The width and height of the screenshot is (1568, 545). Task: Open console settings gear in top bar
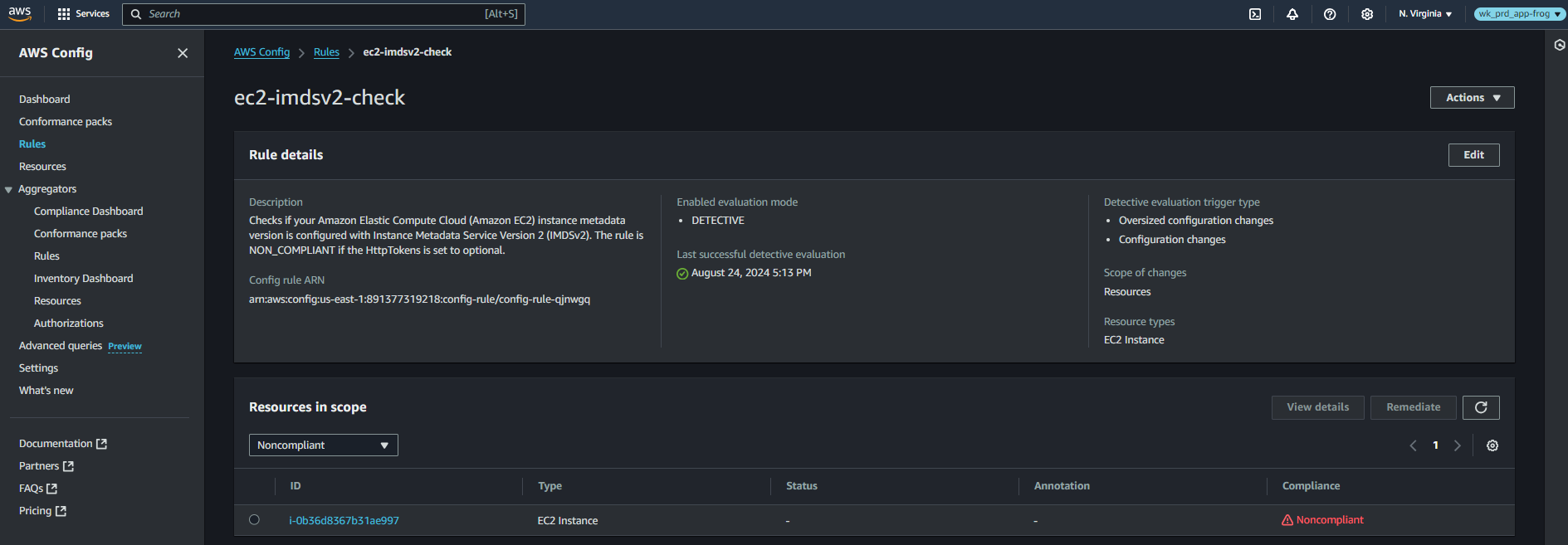point(1367,14)
